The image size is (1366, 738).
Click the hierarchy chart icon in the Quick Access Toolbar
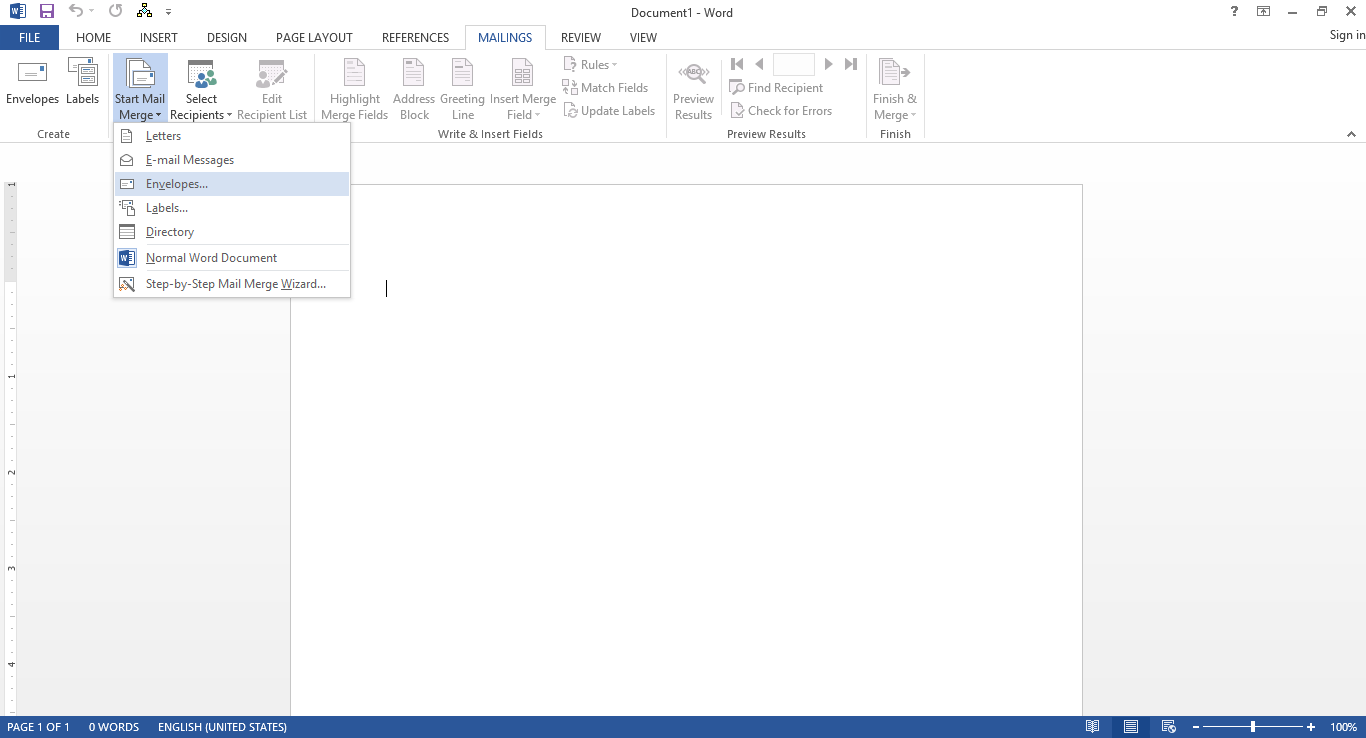tap(144, 12)
